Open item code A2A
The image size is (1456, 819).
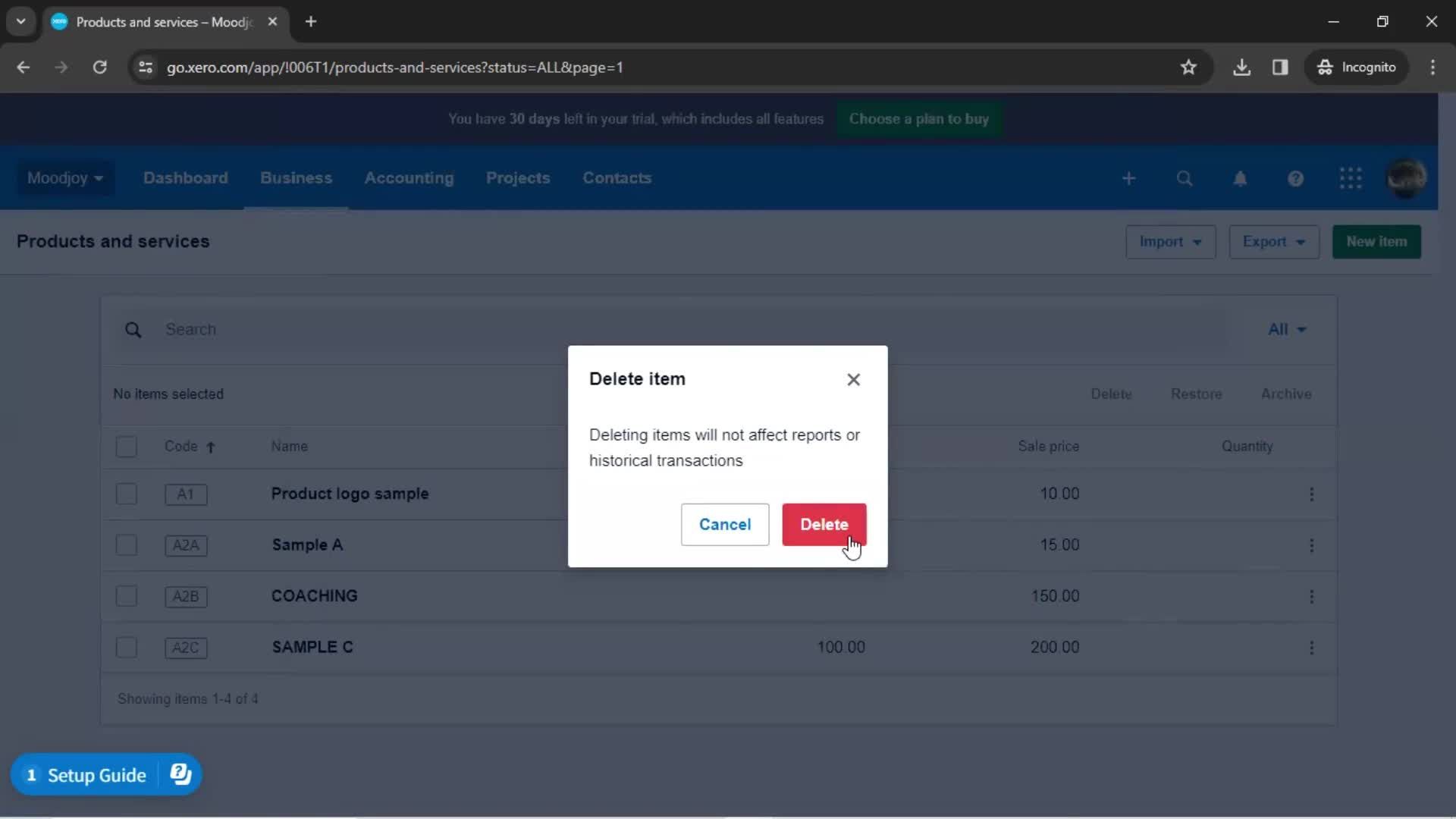click(186, 545)
